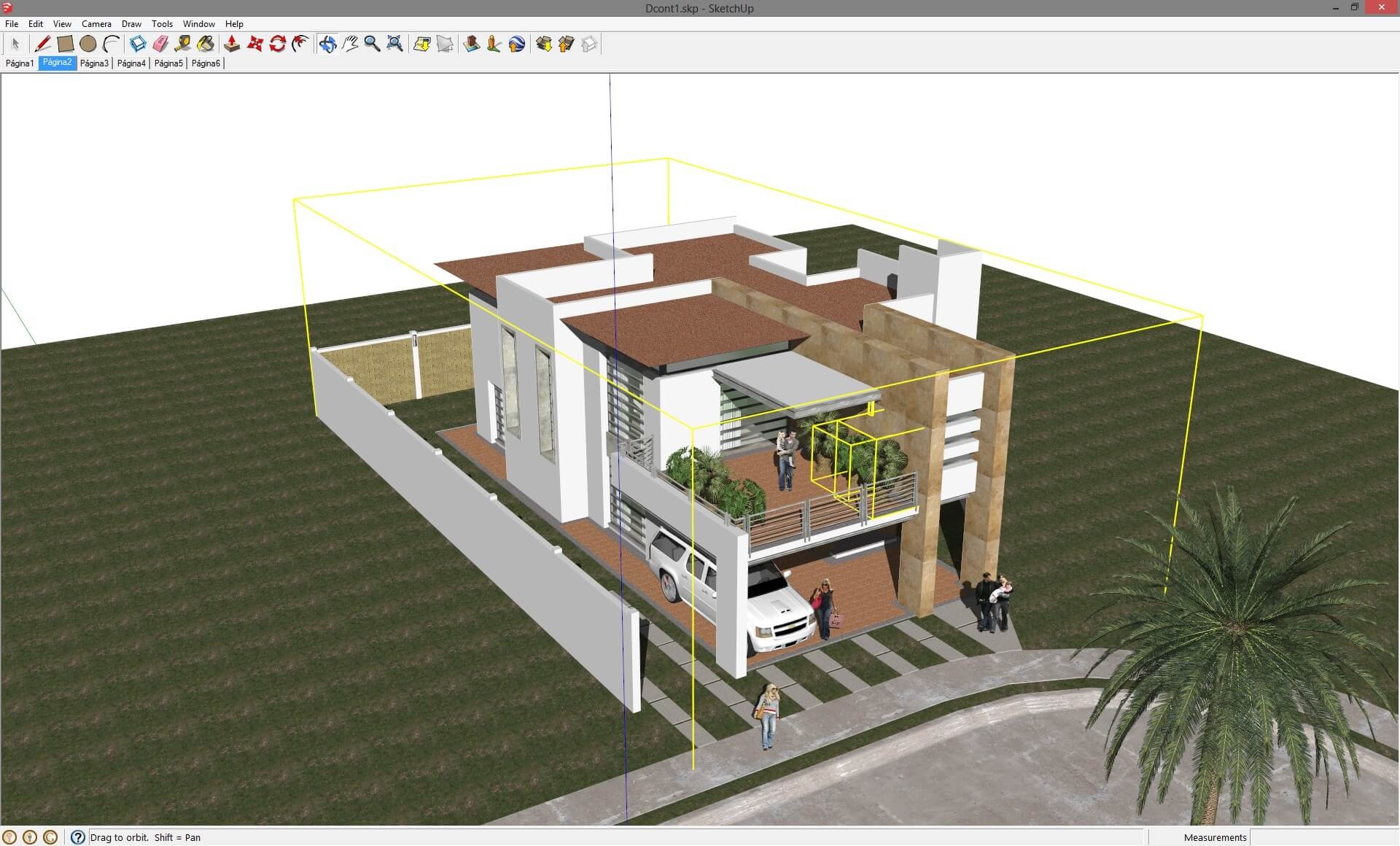Image resolution: width=1400 pixels, height=846 pixels.
Task: Open the Camera menu
Action: click(x=96, y=24)
